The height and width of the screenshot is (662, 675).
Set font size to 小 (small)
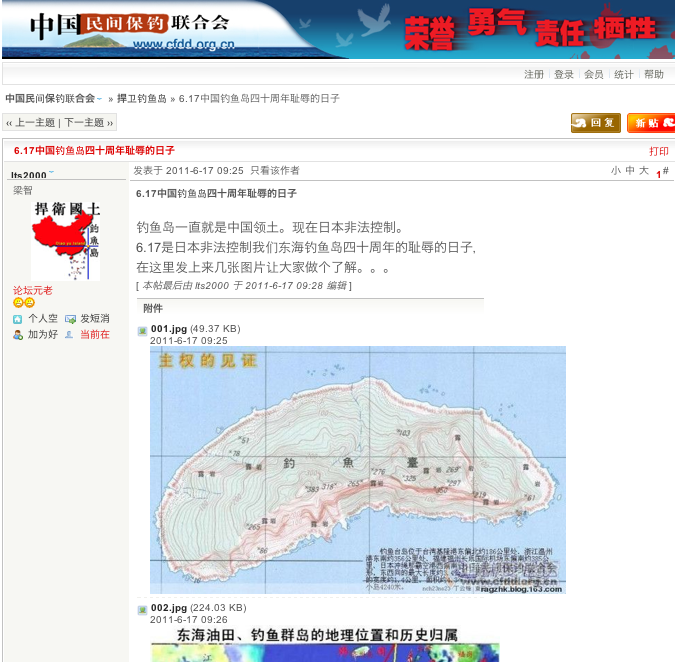pyautogui.click(x=616, y=171)
